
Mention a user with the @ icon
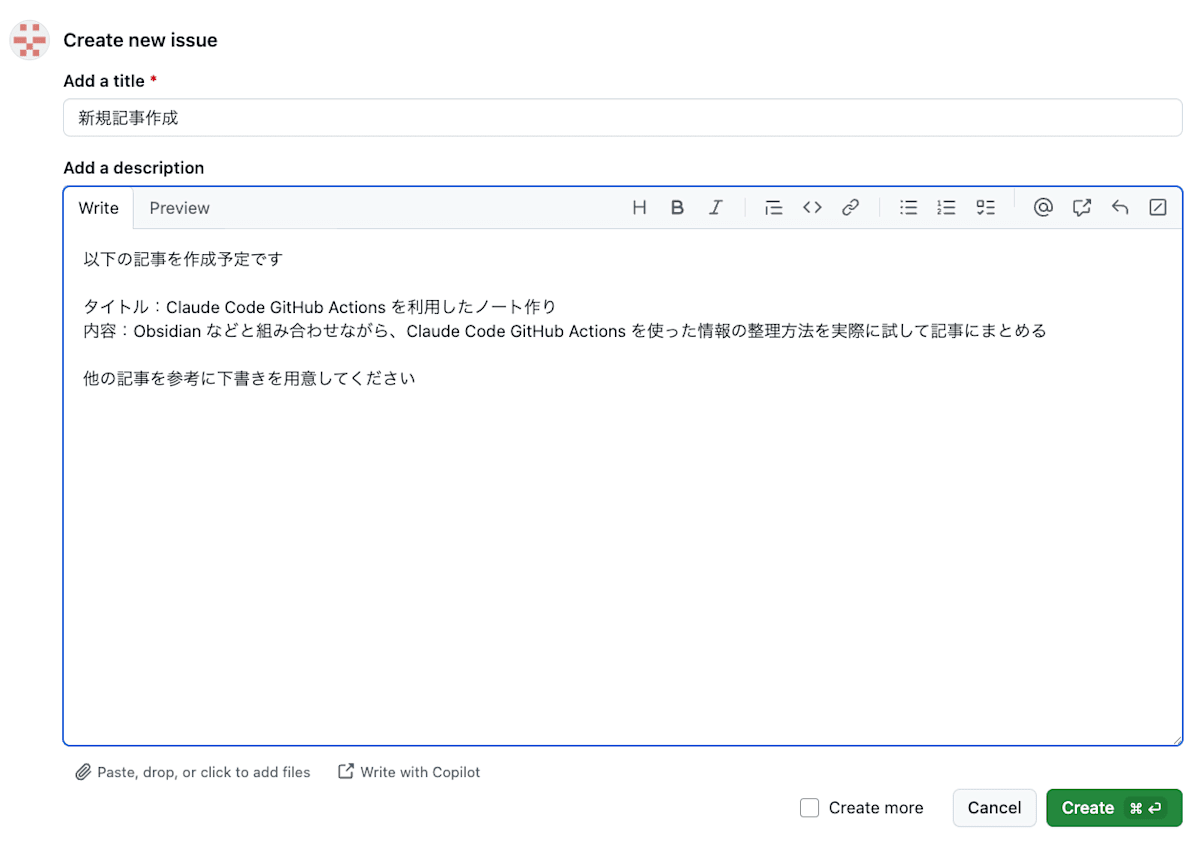1043,208
